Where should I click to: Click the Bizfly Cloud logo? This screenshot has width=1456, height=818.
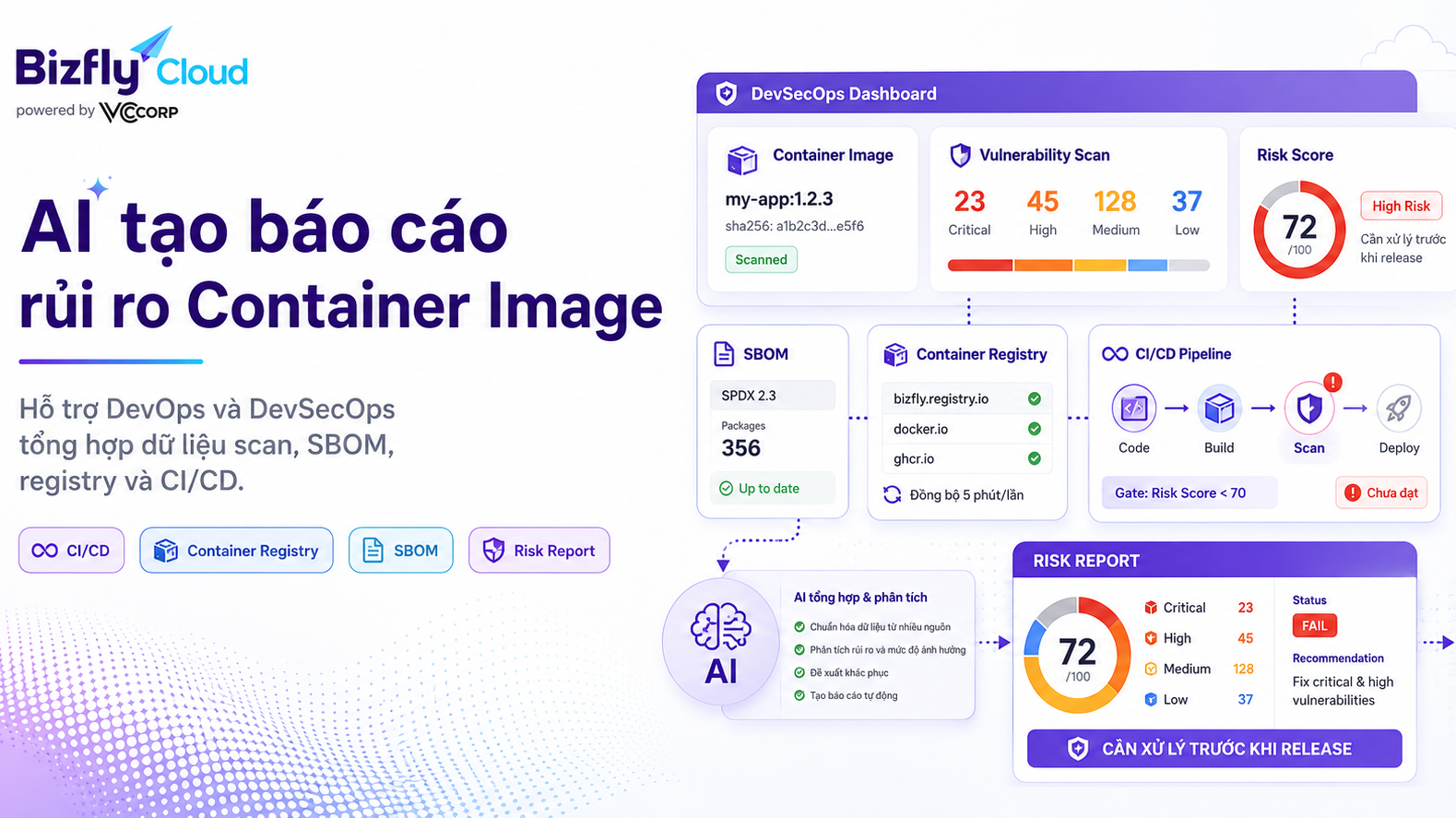(132, 61)
